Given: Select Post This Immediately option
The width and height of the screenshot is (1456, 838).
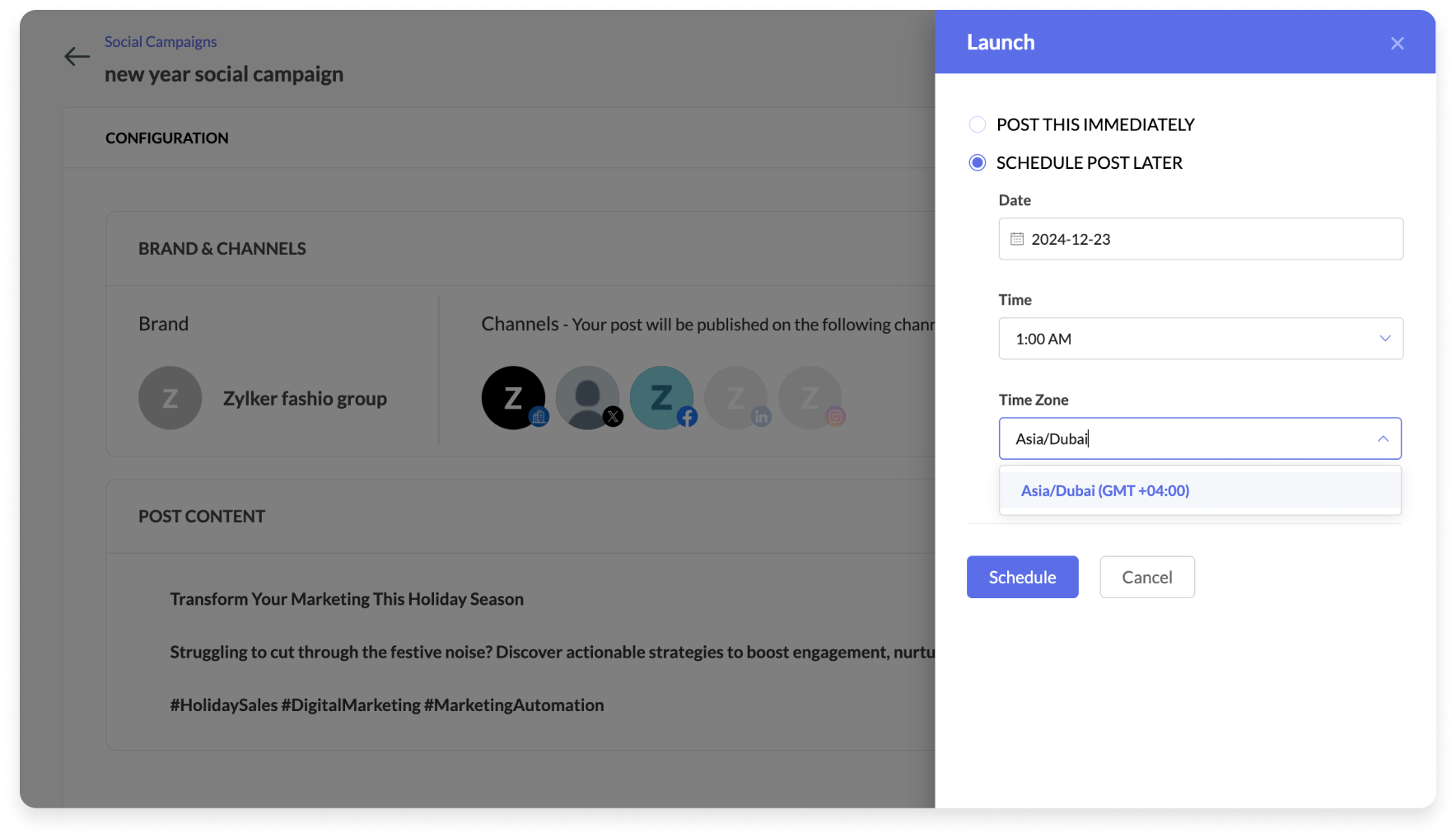Looking at the screenshot, I should tap(977, 124).
